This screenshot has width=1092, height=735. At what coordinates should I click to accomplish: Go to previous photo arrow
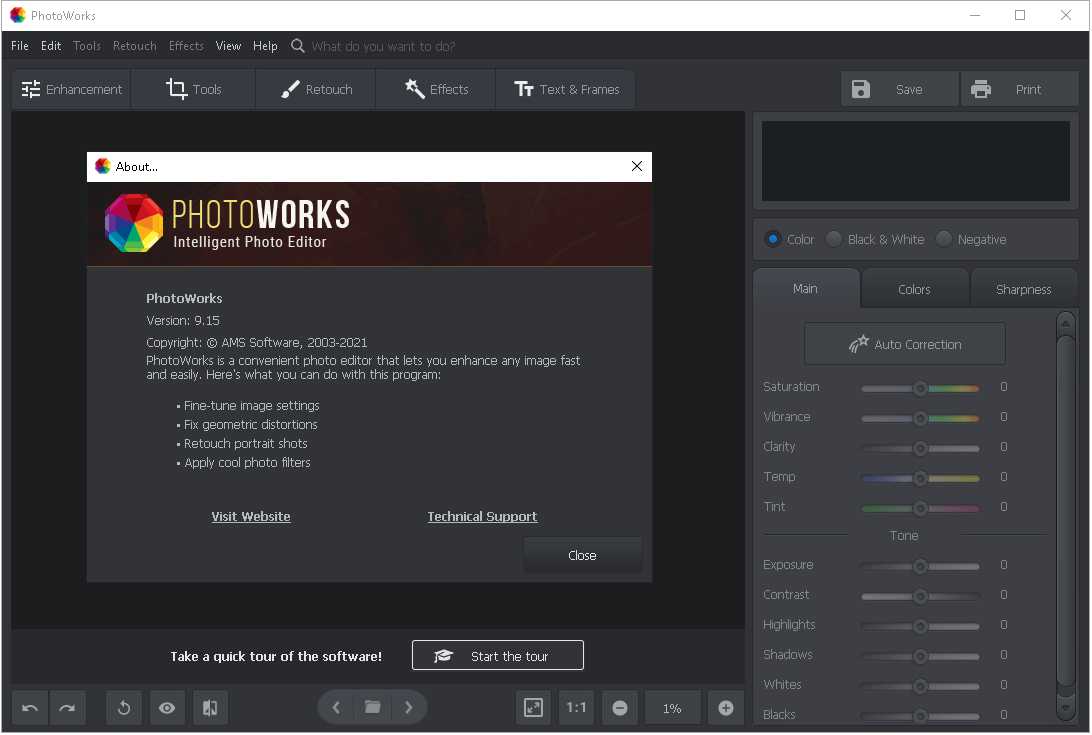[x=336, y=708]
